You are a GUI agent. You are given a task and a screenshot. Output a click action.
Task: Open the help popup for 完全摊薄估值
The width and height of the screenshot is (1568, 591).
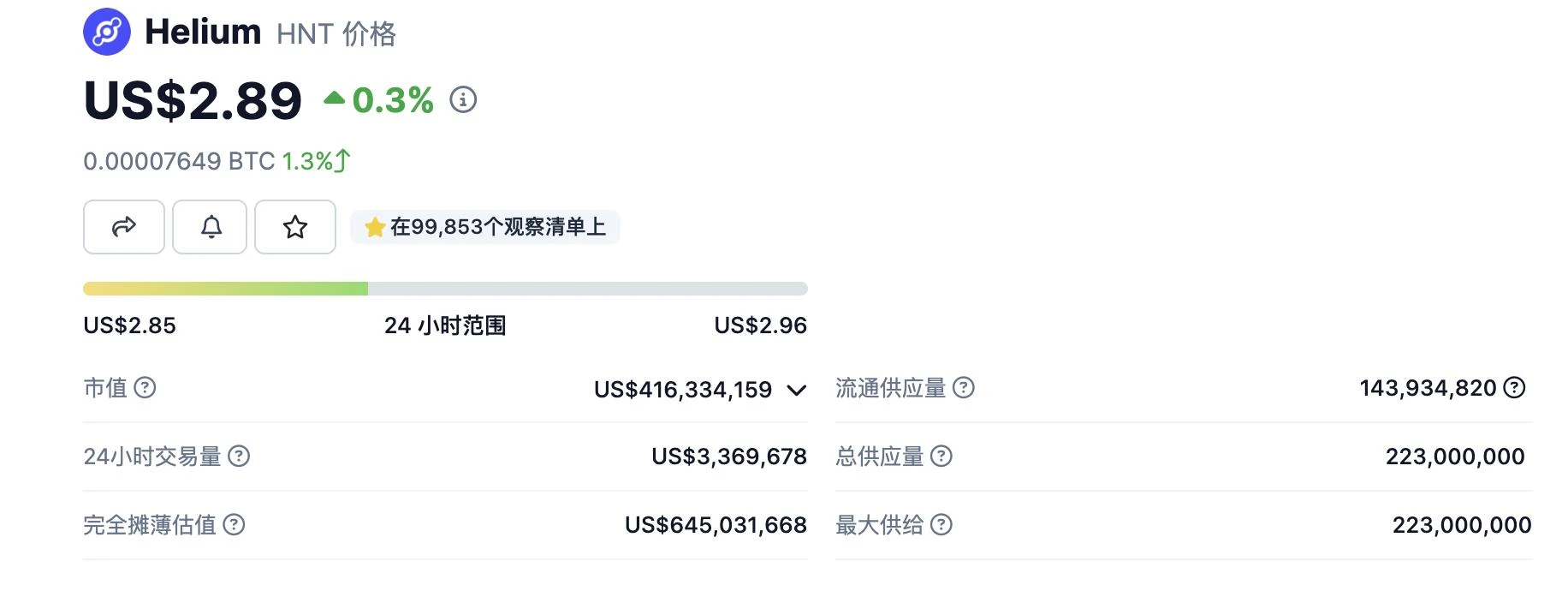[235, 525]
